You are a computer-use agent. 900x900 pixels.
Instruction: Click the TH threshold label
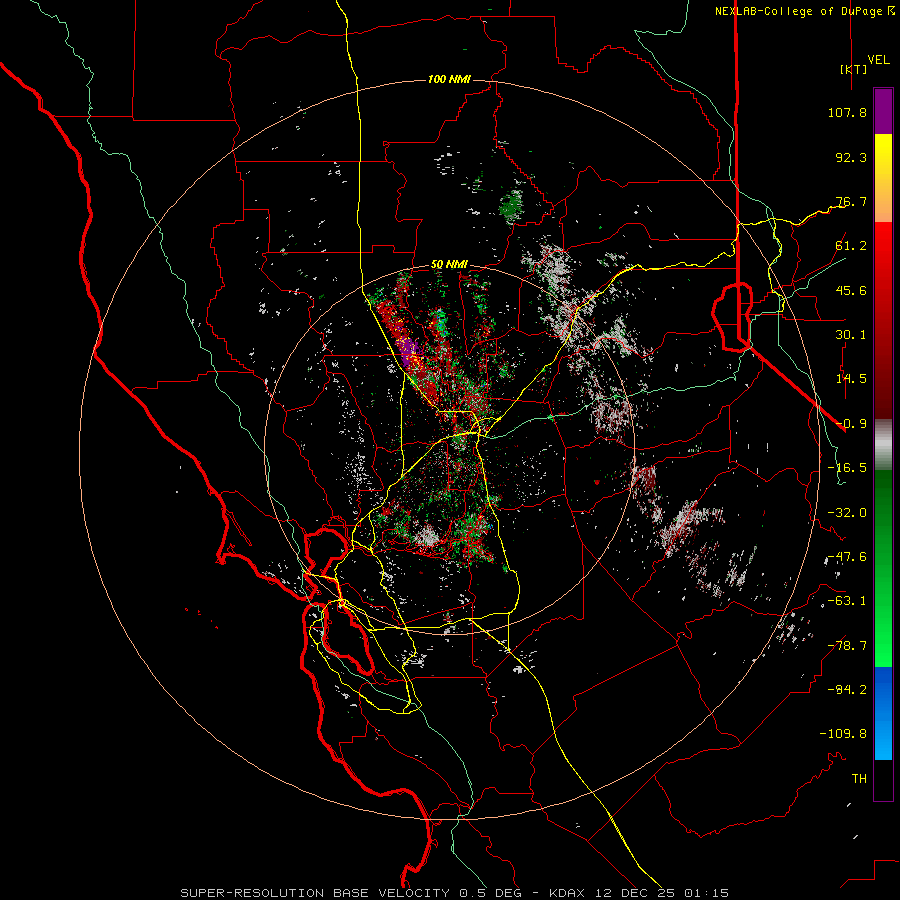859,779
